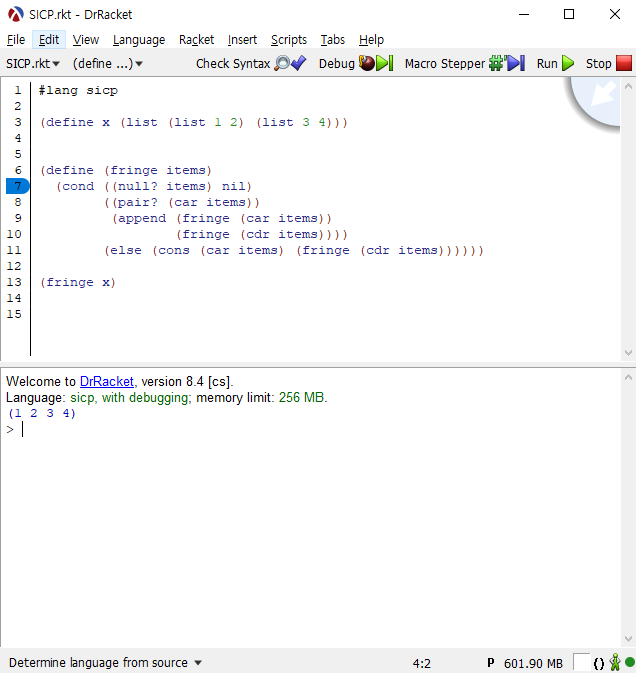Expand the (define ...) definitions dropdown
The height and width of the screenshot is (673, 636).
point(107,63)
